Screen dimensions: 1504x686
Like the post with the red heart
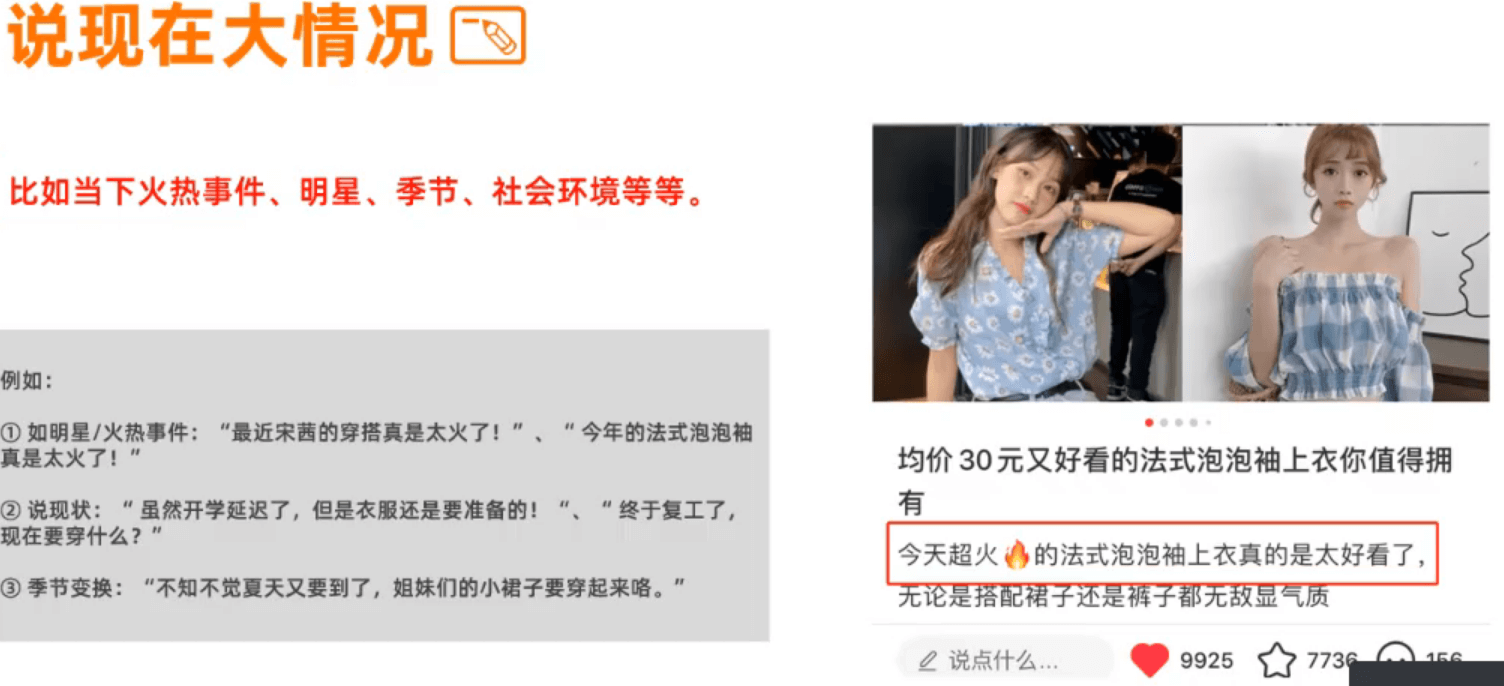click(x=1149, y=660)
